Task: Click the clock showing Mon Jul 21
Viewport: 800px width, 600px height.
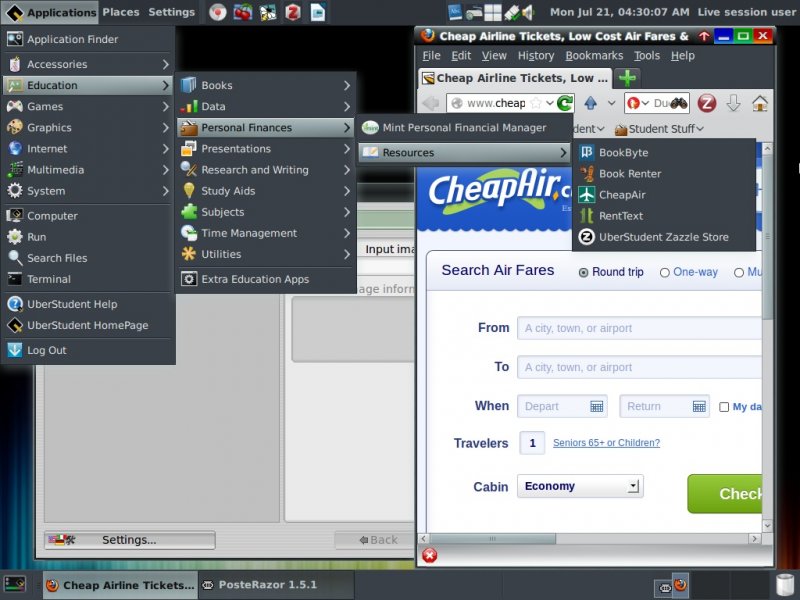Action: point(619,12)
